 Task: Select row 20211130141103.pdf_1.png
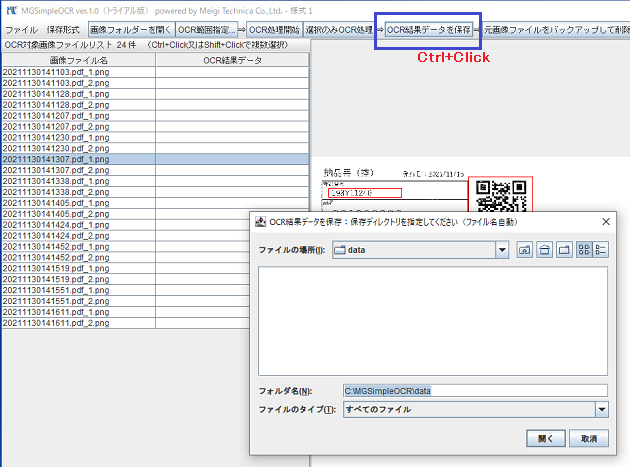pyautogui.click(x=155, y=72)
